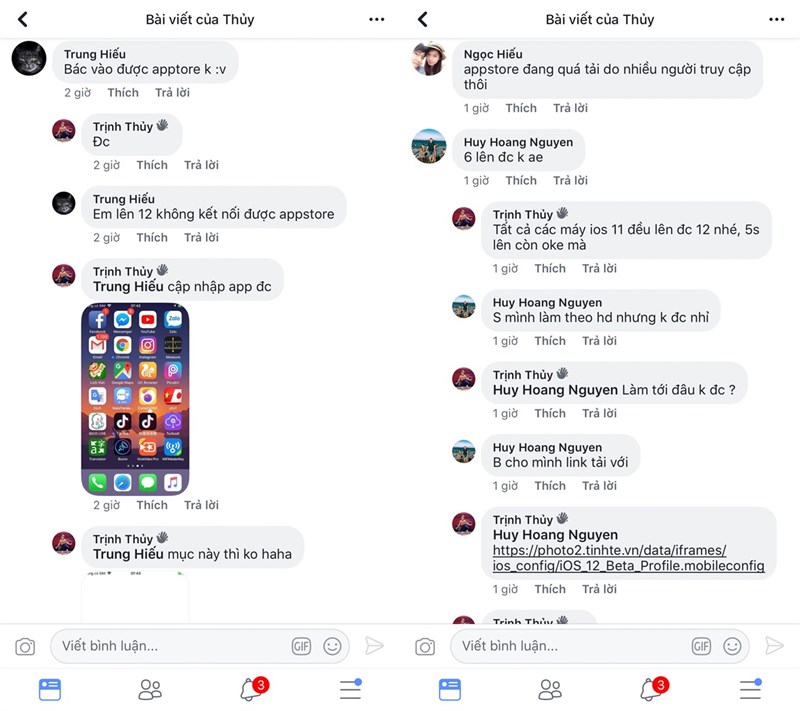Switch to news feed tab on right screen
This screenshot has width=800, height=711.
click(449, 690)
